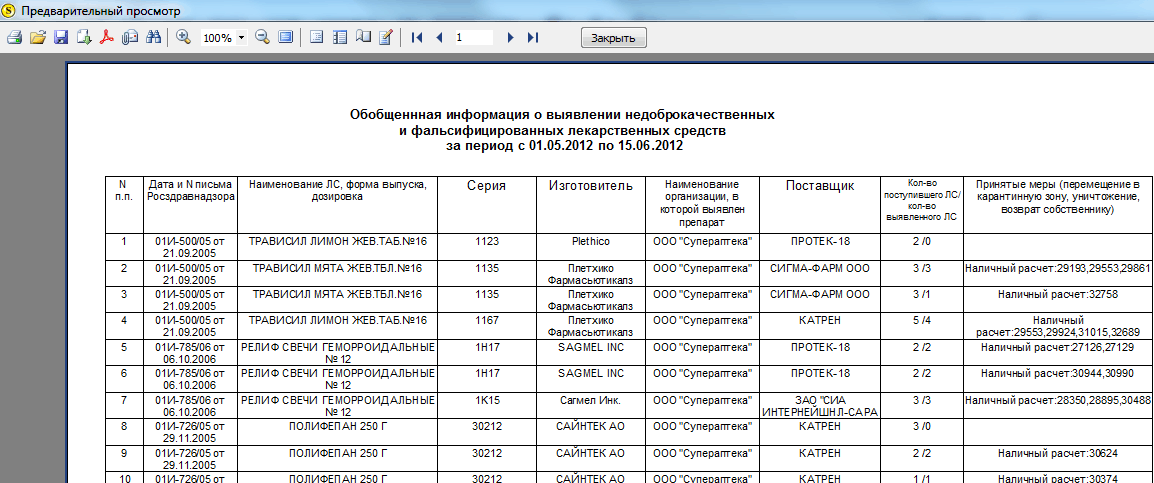Go to the previous page

439,37
